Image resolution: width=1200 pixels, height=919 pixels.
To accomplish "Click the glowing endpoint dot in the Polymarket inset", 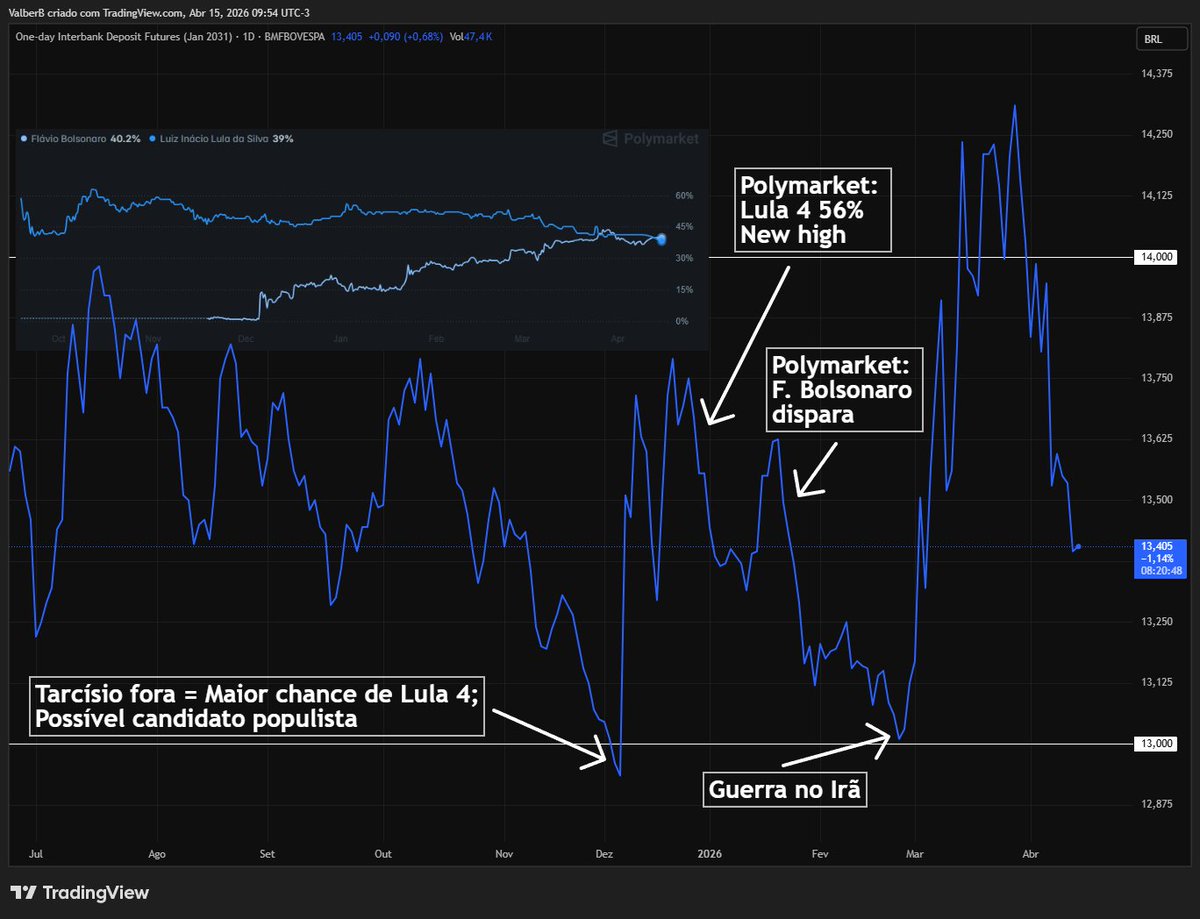I will 662,238.
